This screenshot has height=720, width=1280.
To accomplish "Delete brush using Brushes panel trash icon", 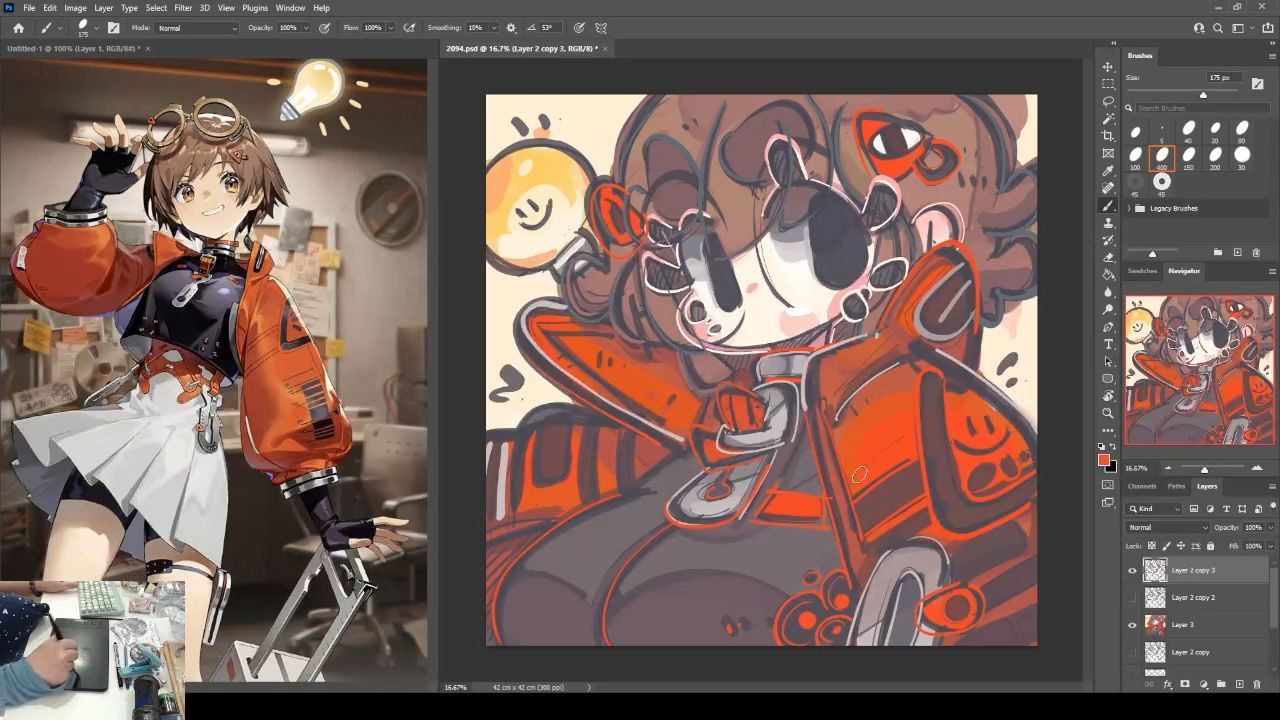I will click(1257, 252).
